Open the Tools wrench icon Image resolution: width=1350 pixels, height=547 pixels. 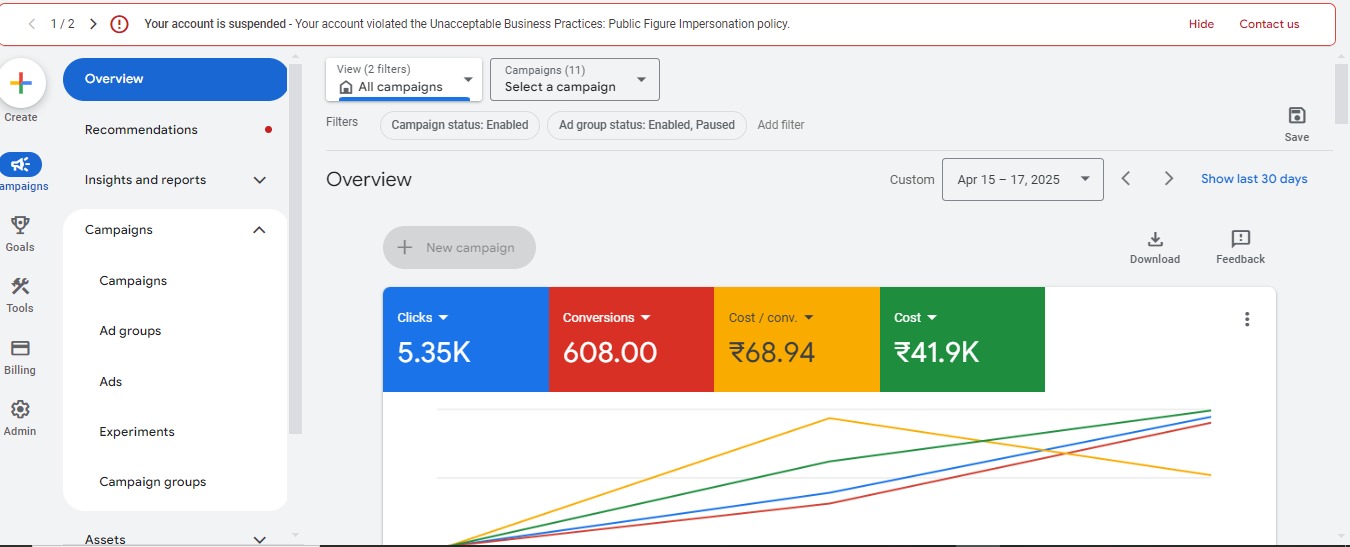coord(20,288)
